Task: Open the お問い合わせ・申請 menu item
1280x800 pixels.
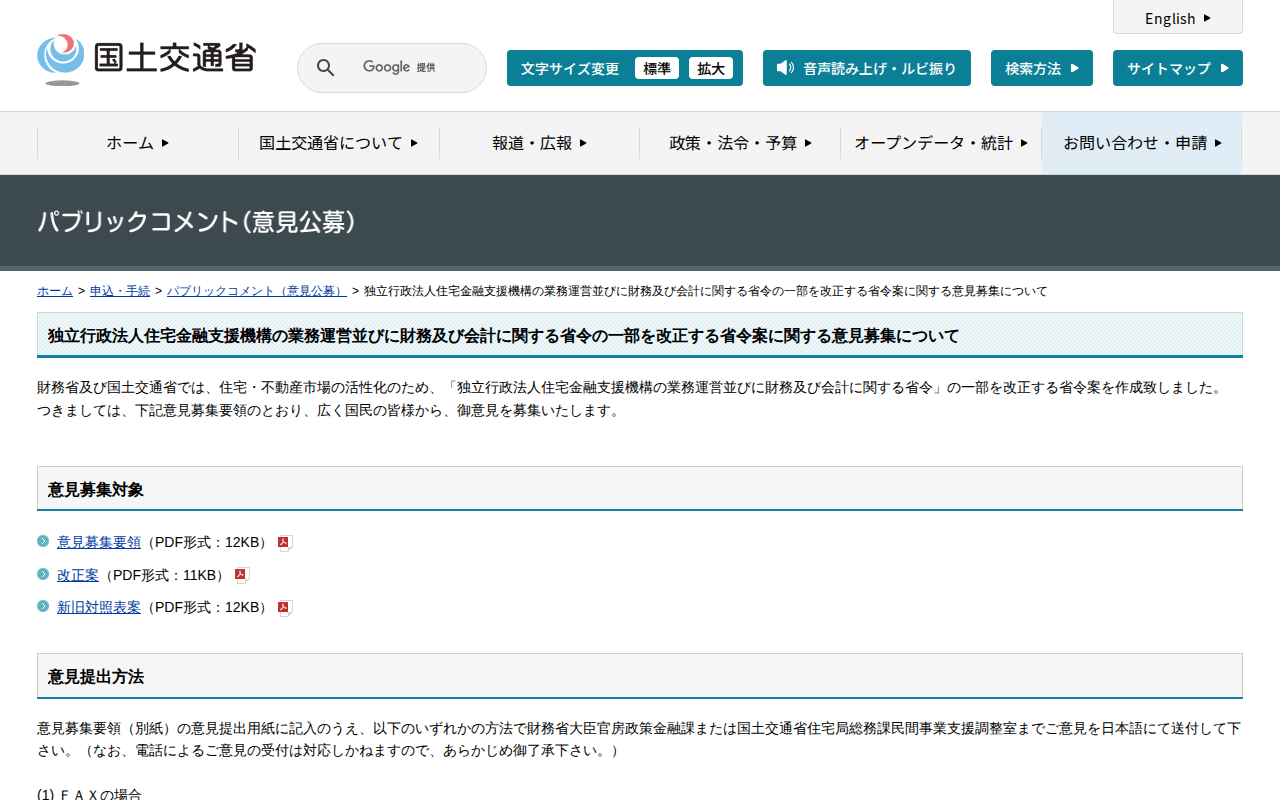Action: 1141,143
